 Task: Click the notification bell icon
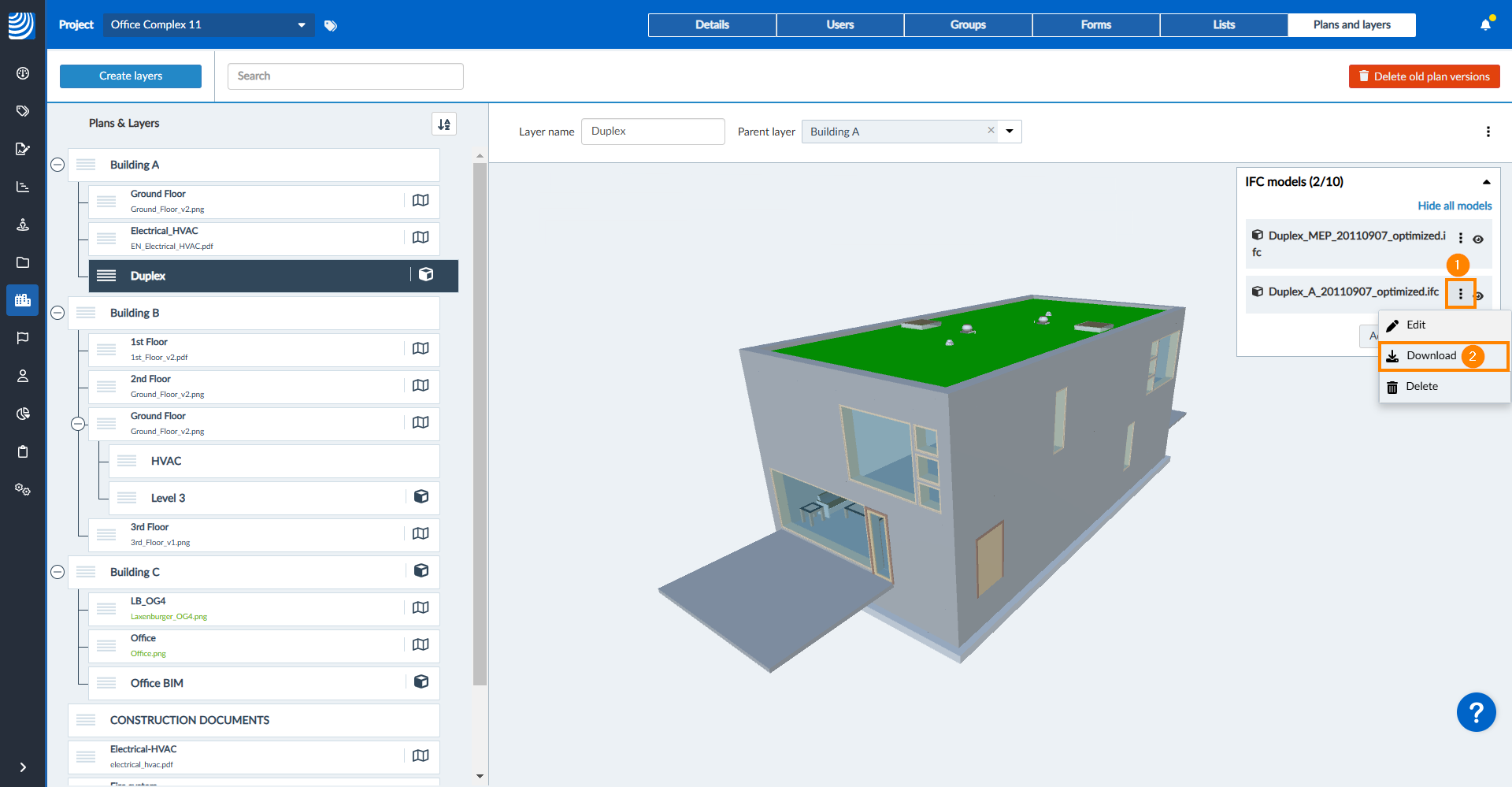tap(1485, 25)
